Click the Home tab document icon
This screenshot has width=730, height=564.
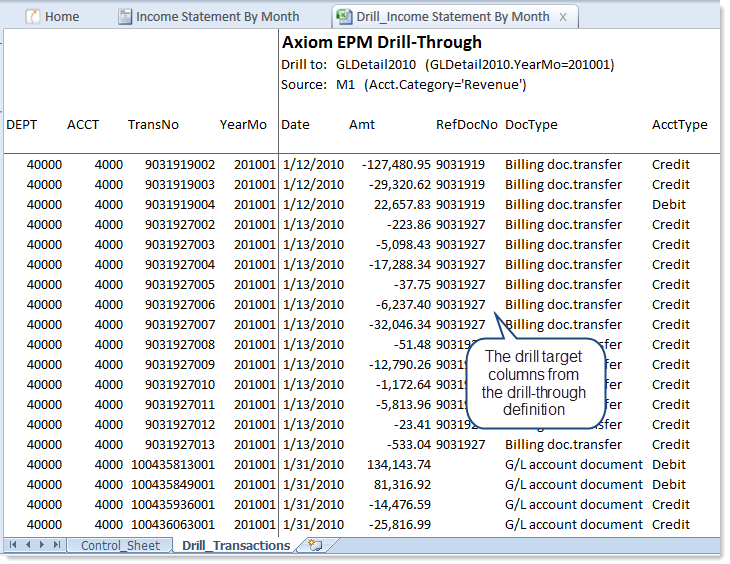(33, 17)
